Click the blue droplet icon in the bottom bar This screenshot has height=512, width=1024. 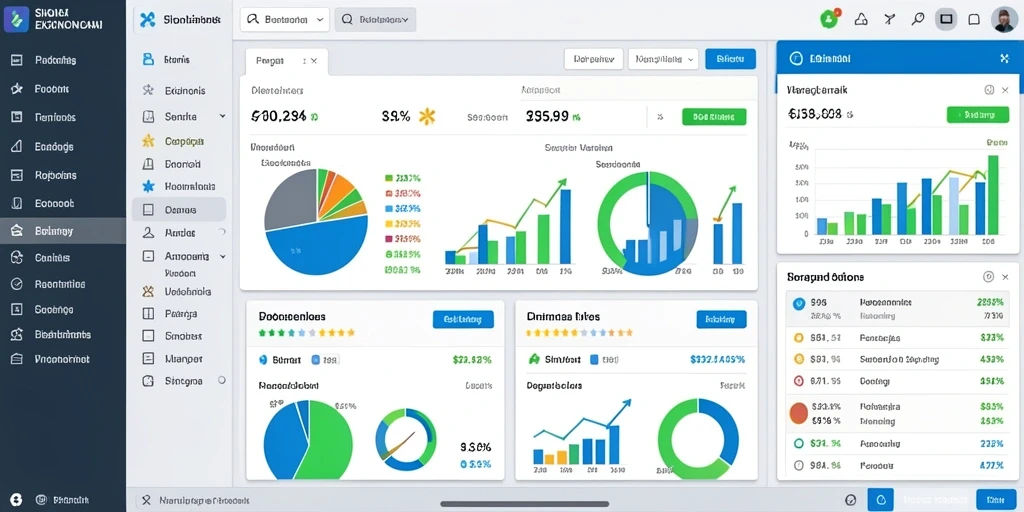[880, 500]
